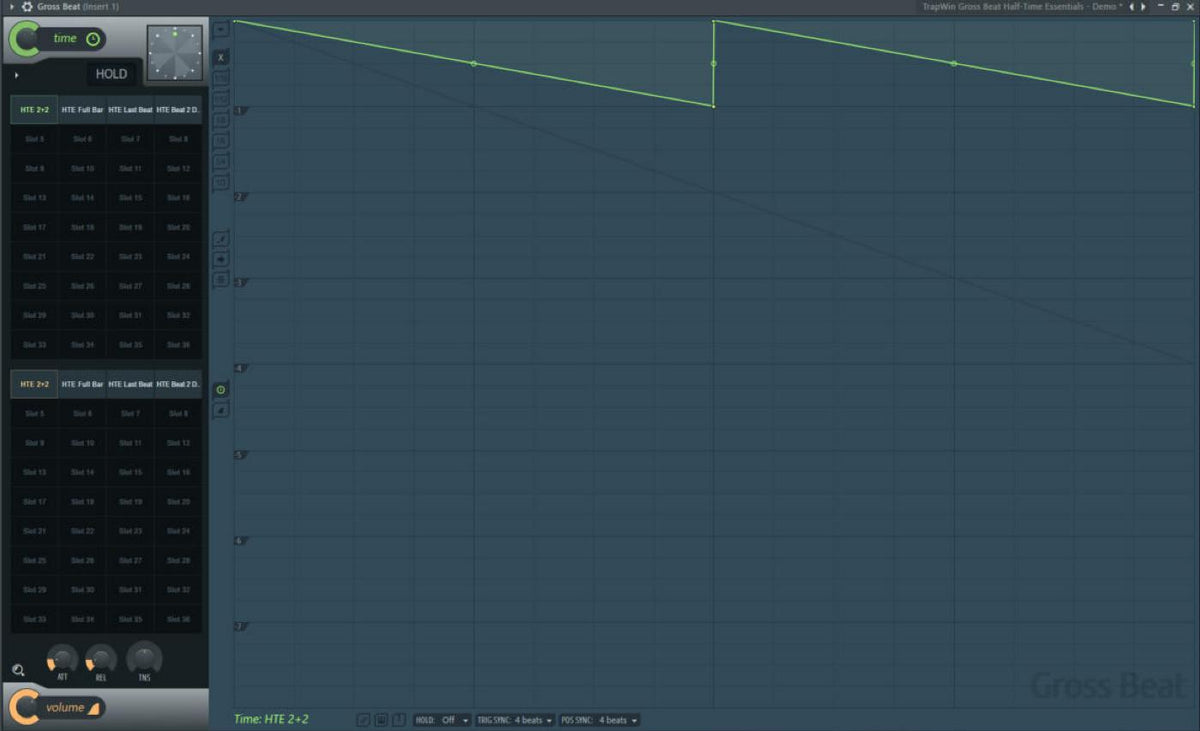Go to previous preset with left arrow
Screen dimensions: 1200x731
pos(1131,7)
